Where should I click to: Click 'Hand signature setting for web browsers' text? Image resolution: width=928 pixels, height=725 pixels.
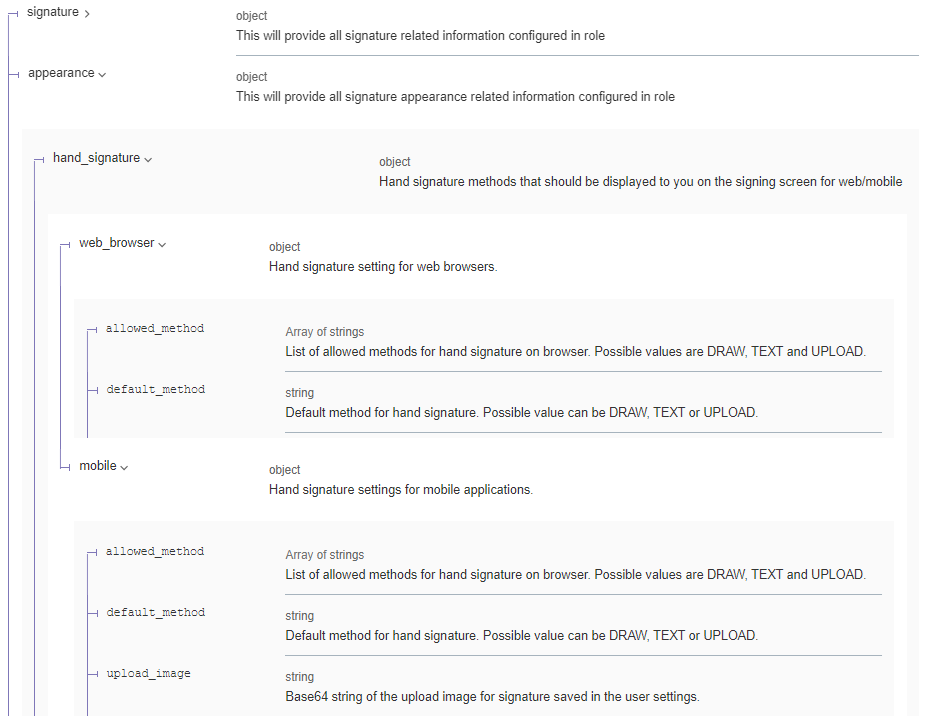click(383, 267)
